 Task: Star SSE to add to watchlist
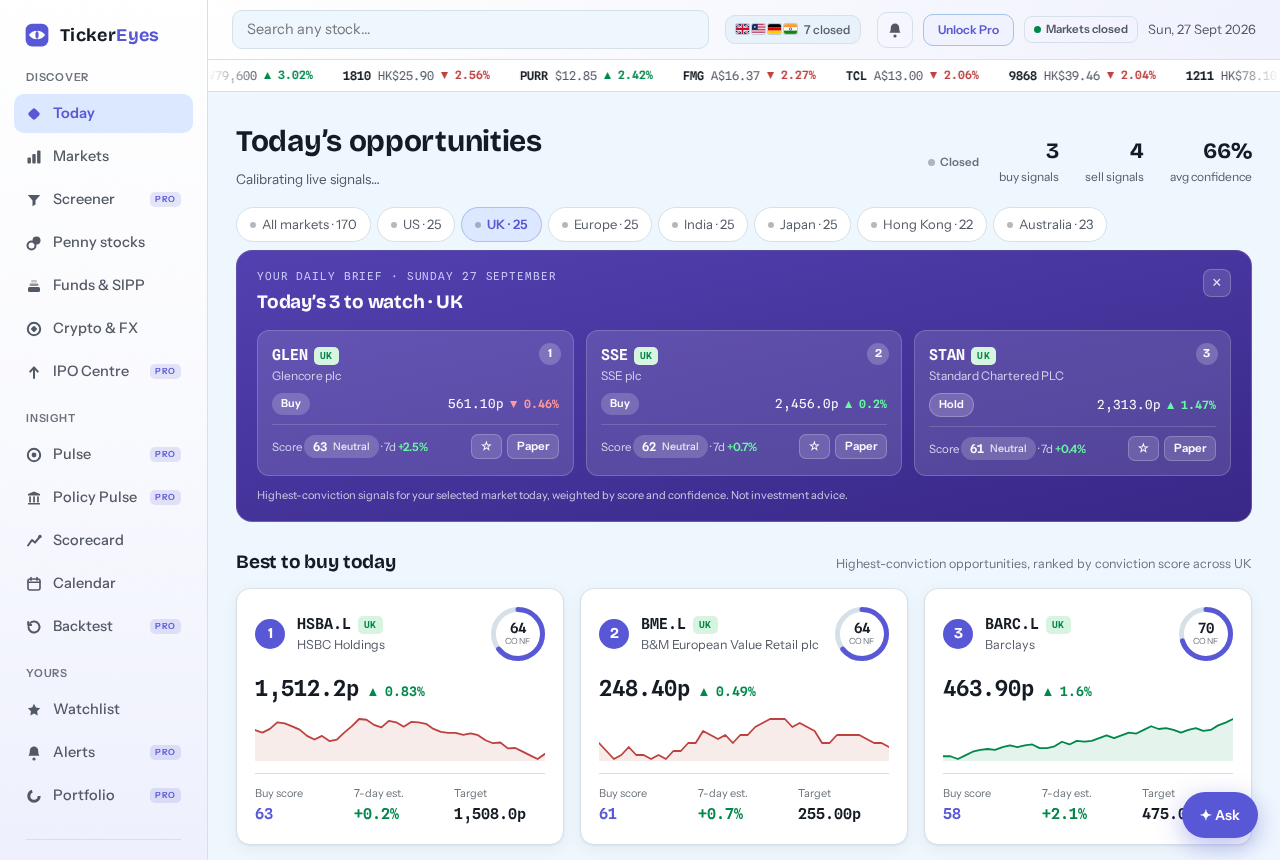tap(814, 447)
